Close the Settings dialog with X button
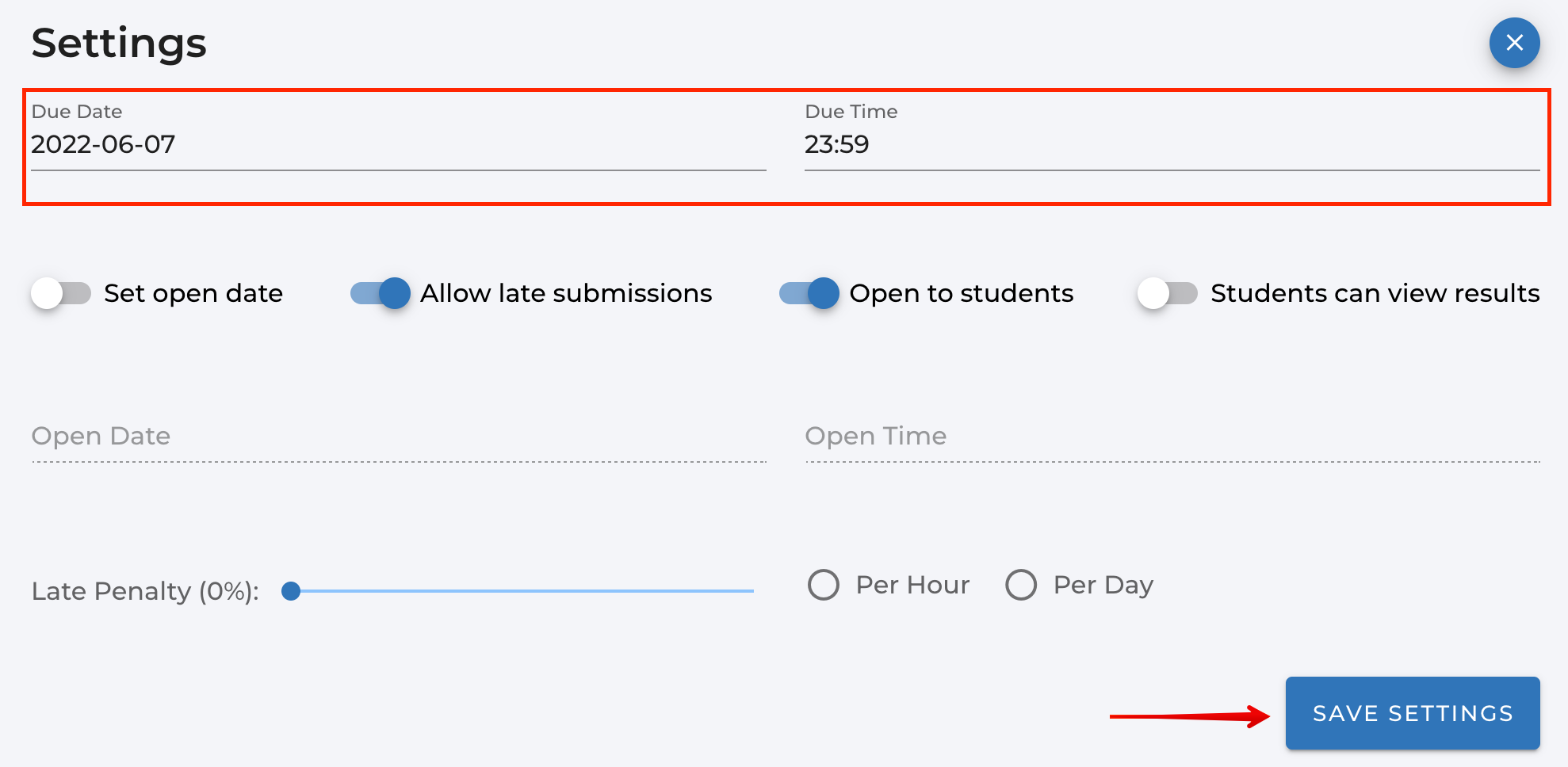Image resolution: width=1568 pixels, height=767 pixels. coord(1514,43)
